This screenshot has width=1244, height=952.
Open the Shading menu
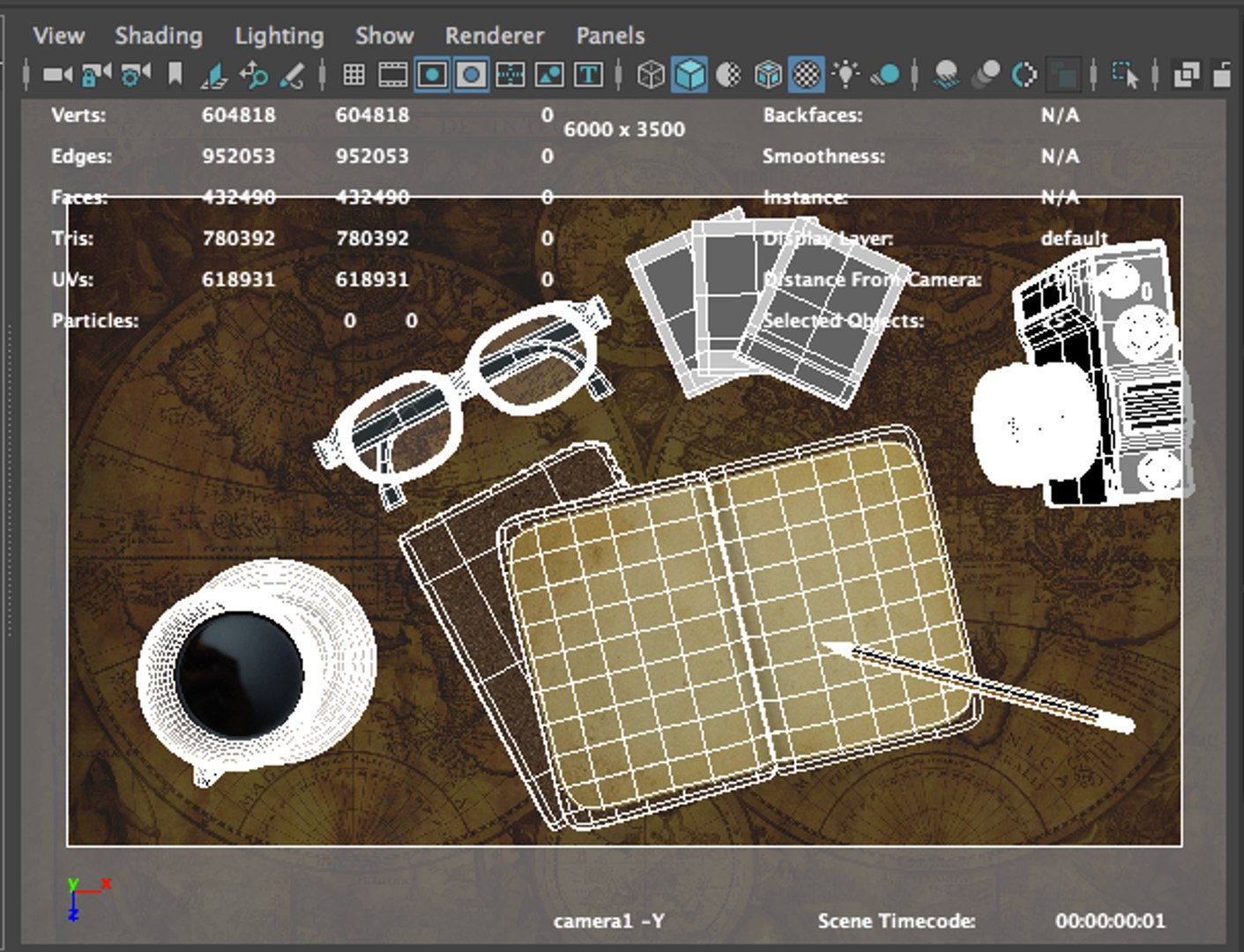pyautogui.click(x=159, y=35)
